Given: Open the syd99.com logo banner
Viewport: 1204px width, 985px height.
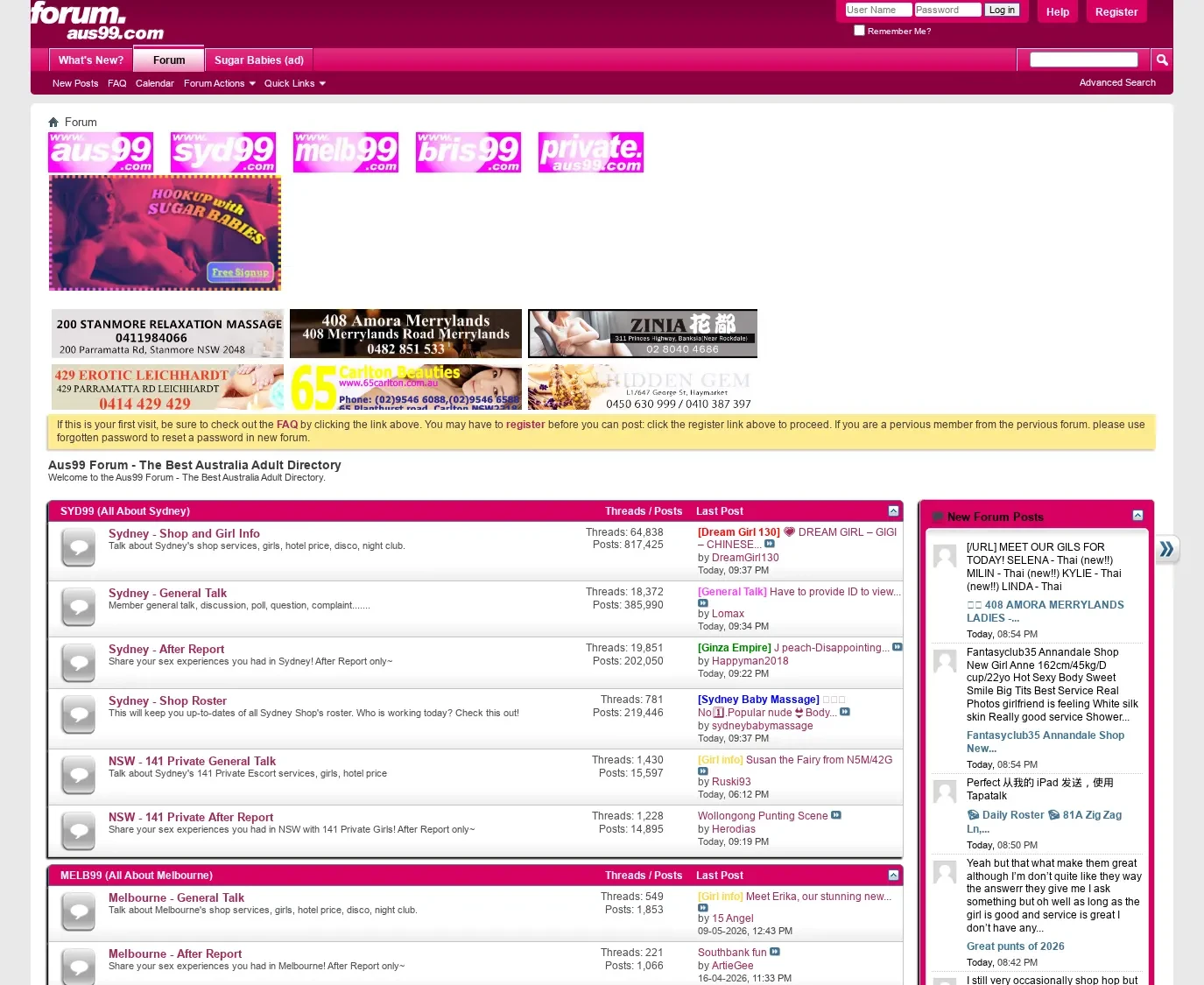Looking at the screenshot, I should coord(223,152).
